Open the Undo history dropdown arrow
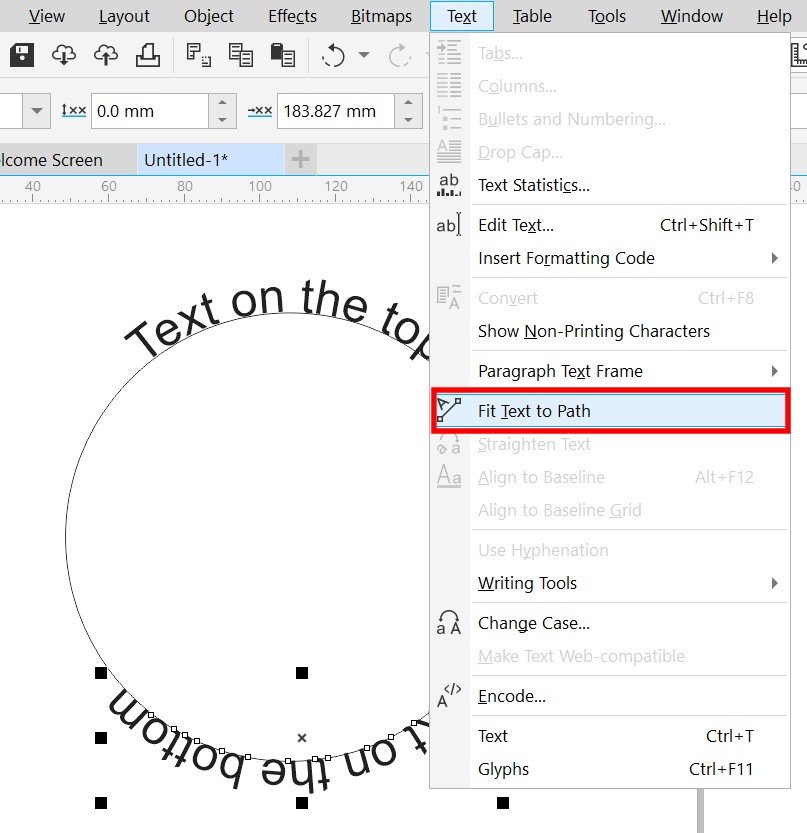Screen dimensions: 807x833 pos(363,56)
